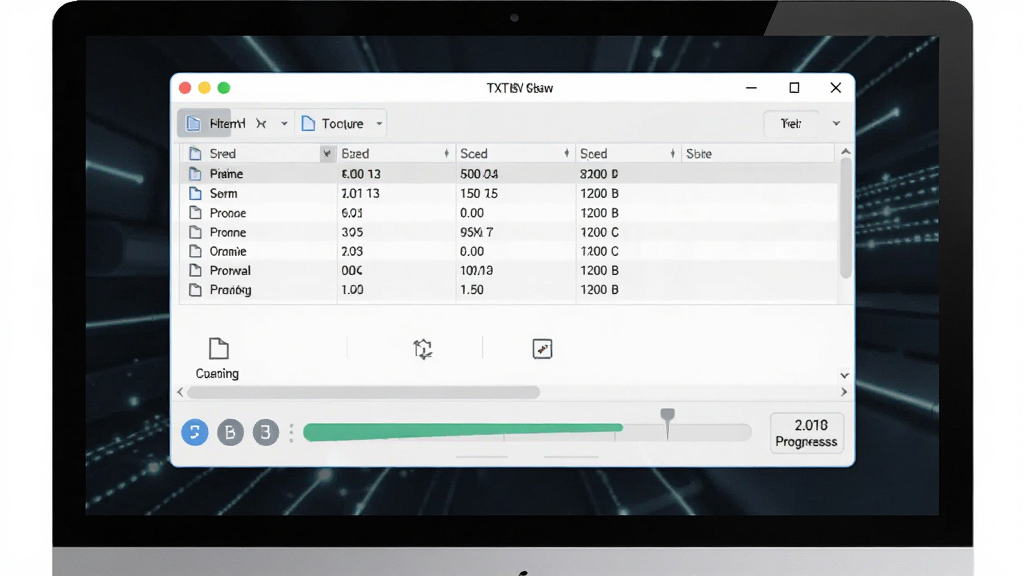Click the vertical scrollbar thumb beside the table

[x=845, y=218]
